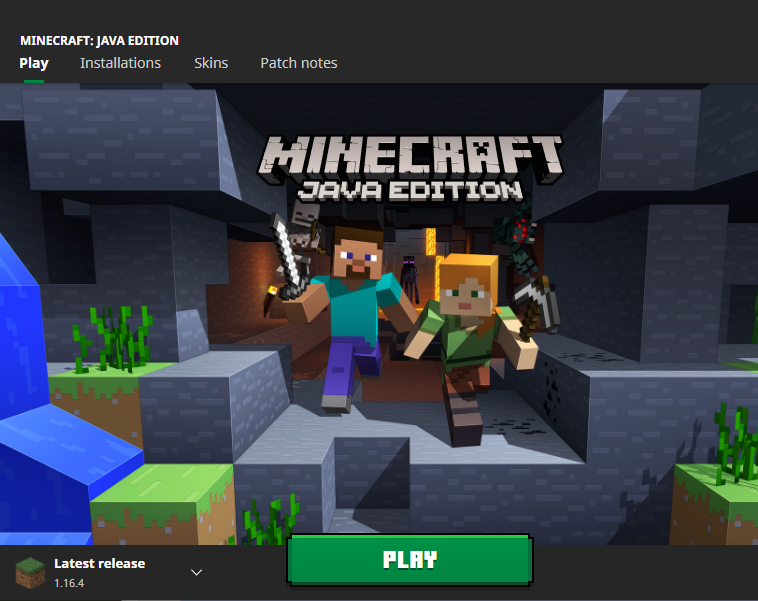
Task: Click the green PLAY button
Action: click(x=410, y=560)
